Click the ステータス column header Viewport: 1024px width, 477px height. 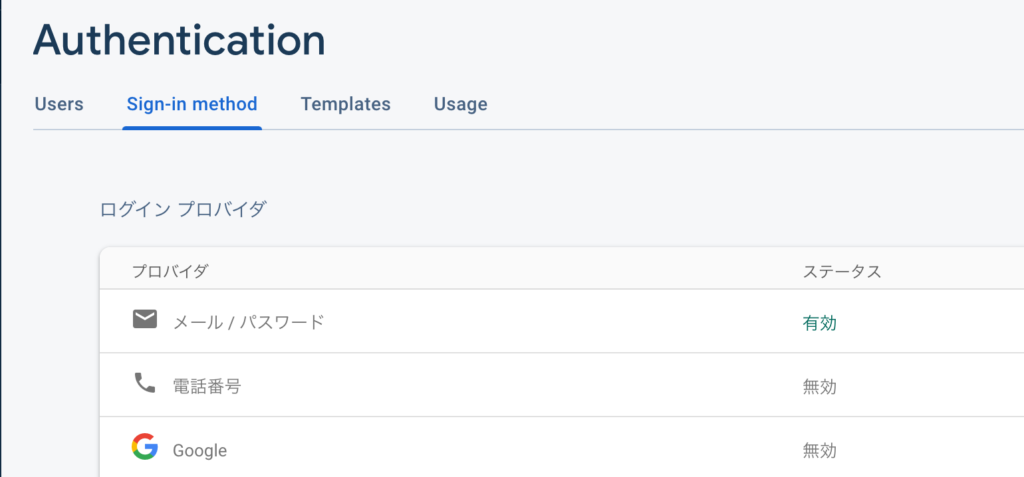[842, 271]
